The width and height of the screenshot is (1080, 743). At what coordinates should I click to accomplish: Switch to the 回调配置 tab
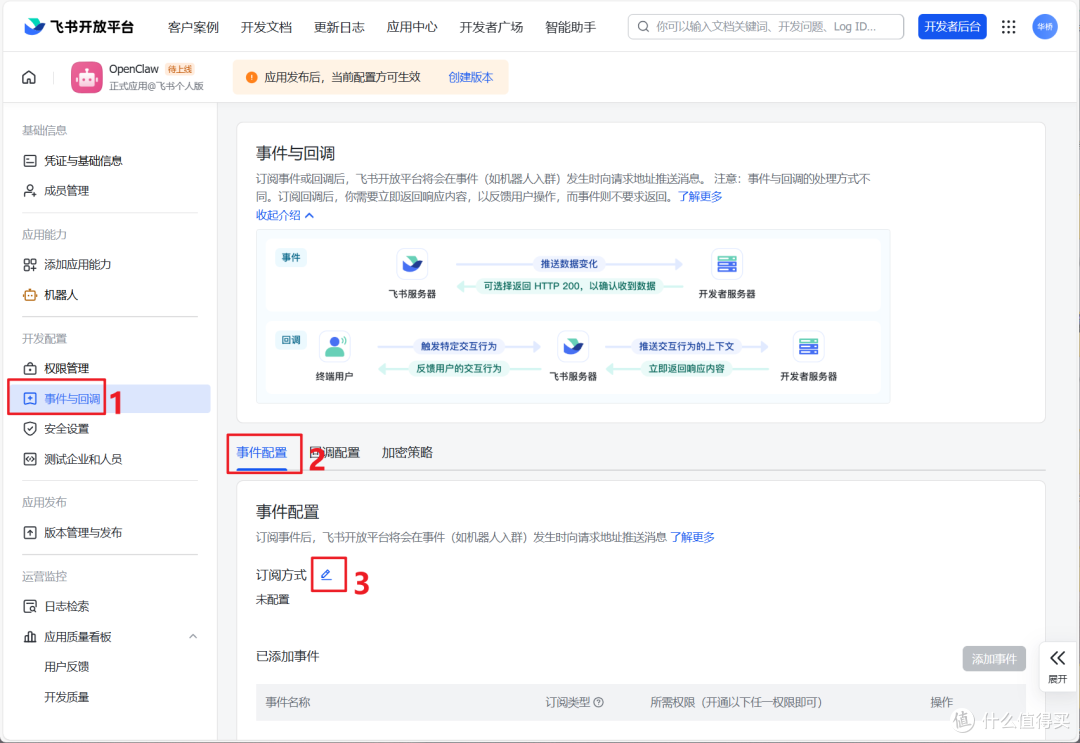click(x=335, y=452)
